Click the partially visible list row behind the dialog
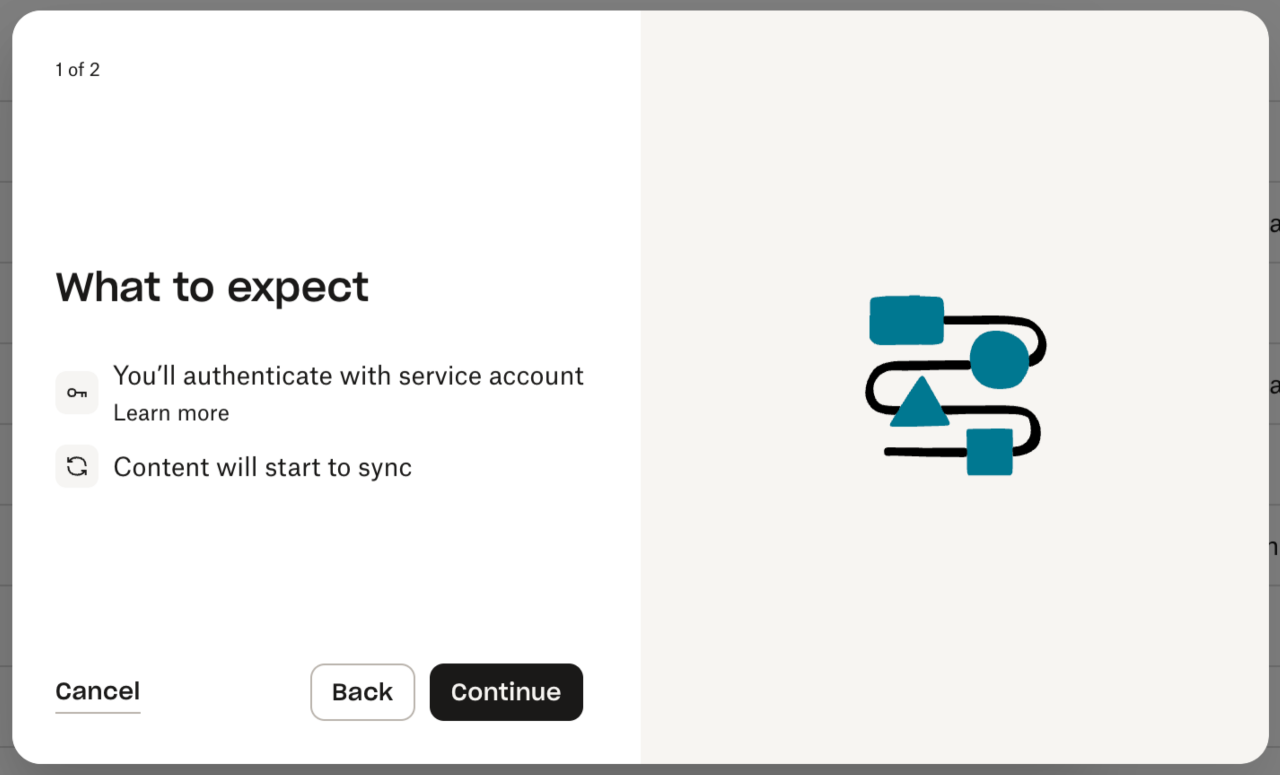 pyautogui.click(x=1273, y=223)
